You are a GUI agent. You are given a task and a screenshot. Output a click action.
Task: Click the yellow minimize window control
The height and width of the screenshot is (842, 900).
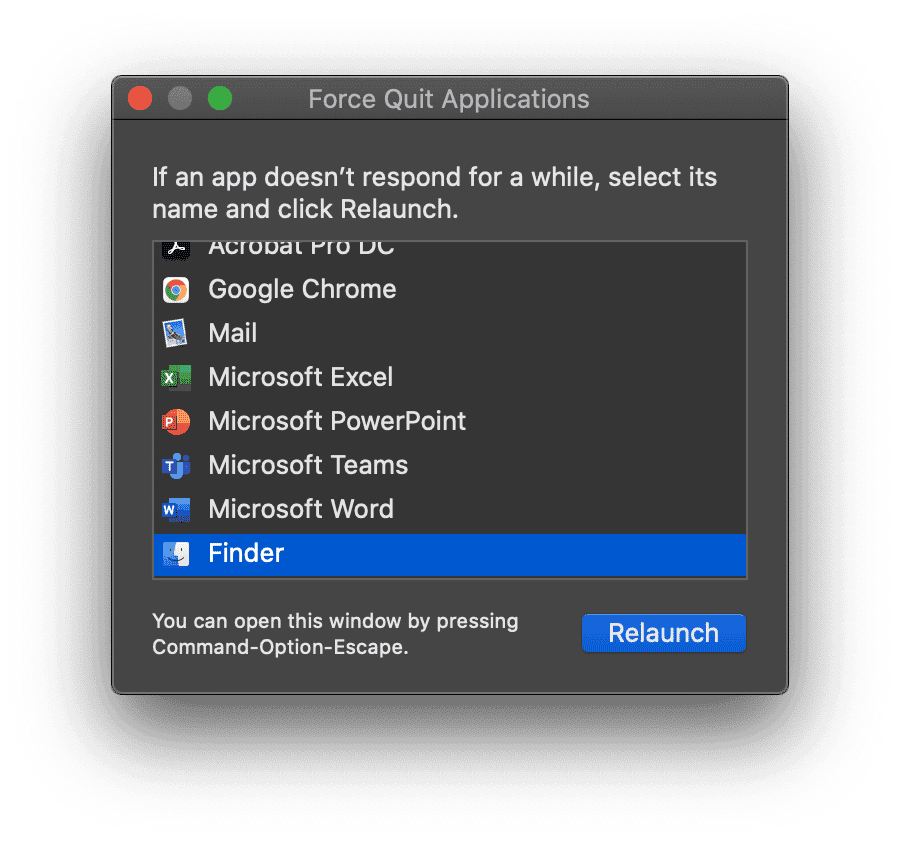click(179, 98)
